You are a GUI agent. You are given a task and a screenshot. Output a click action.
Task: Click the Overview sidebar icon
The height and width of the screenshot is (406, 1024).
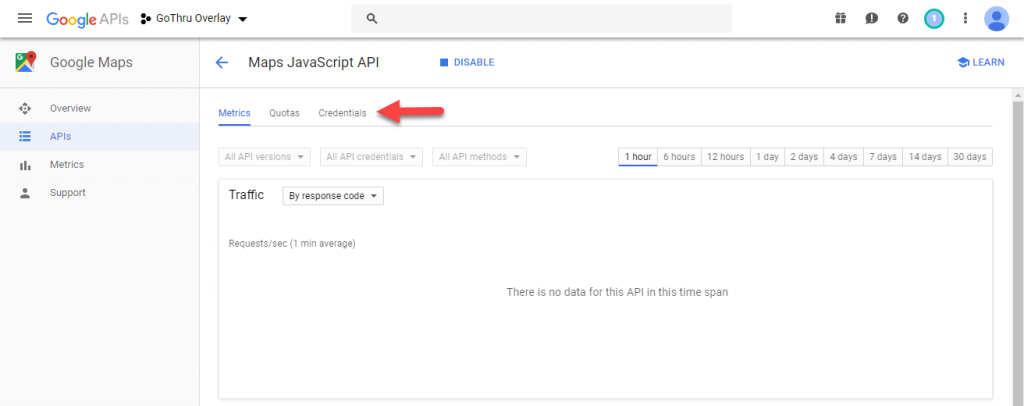tap(25, 108)
